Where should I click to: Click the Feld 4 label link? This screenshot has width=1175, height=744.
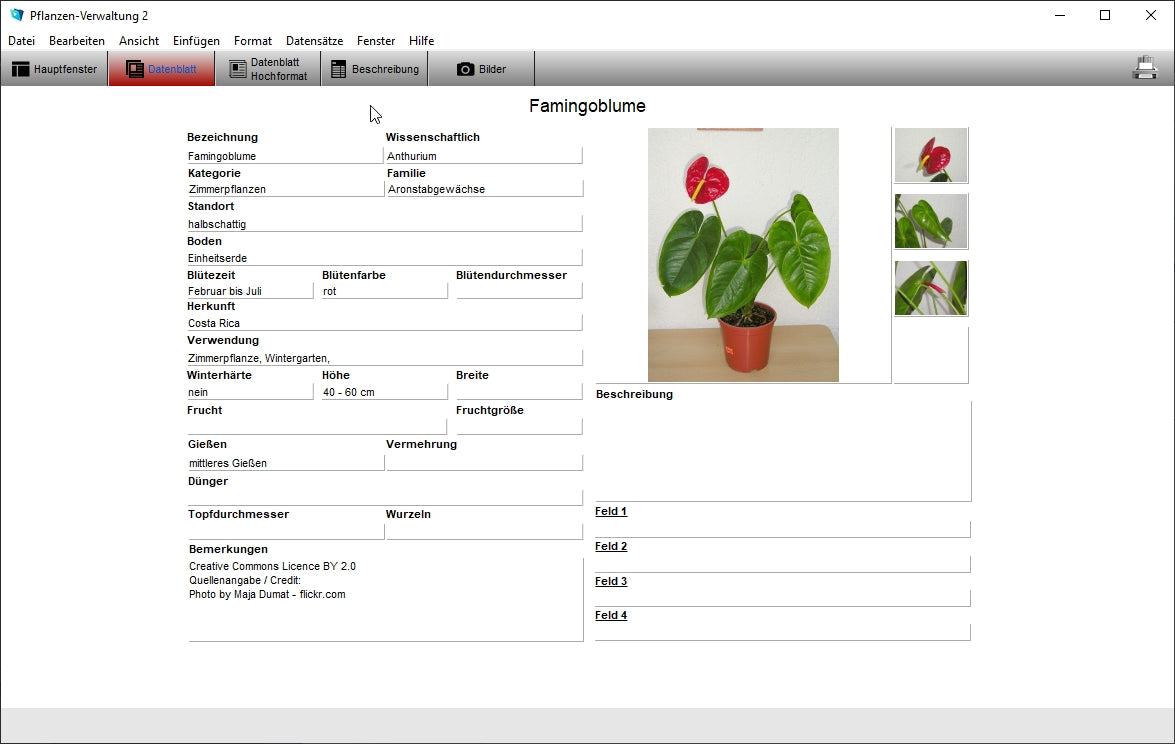click(x=611, y=616)
